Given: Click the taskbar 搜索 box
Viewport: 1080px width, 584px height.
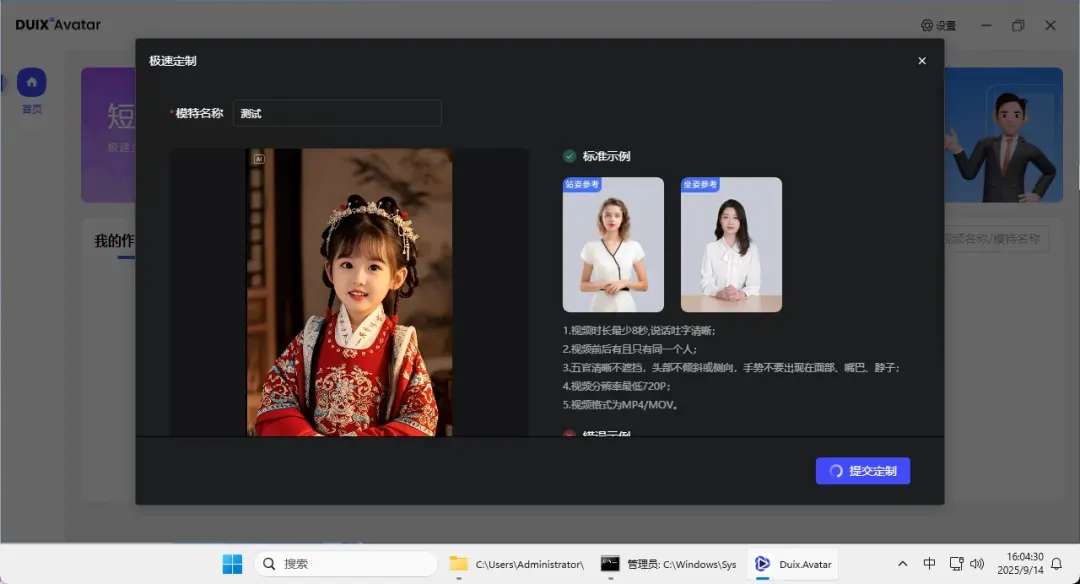Looking at the screenshot, I should point(346,564).
